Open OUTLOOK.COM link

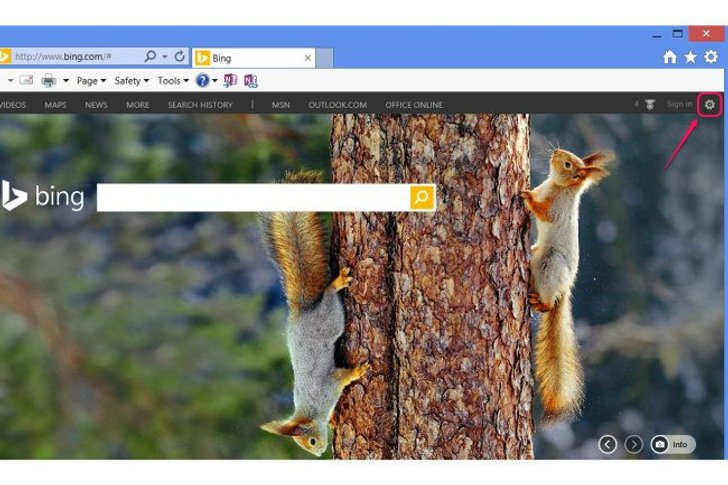tap(338, 105)
